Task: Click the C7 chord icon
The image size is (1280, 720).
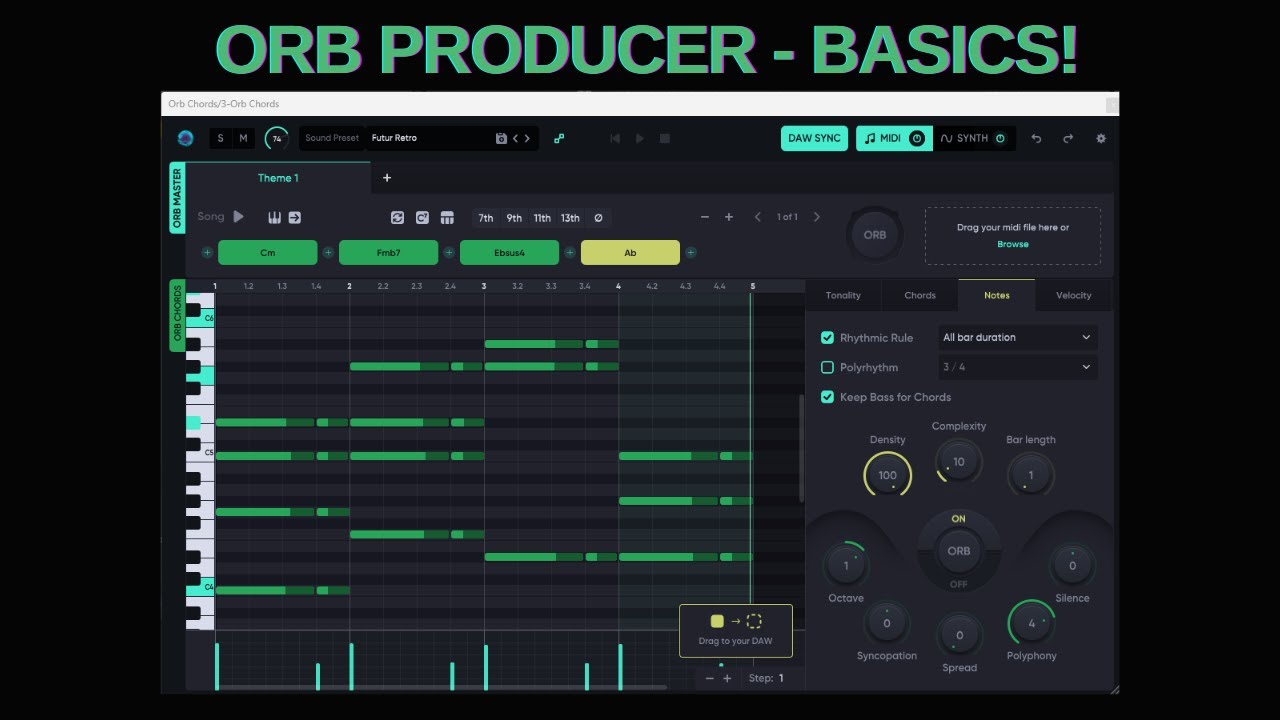Action: point(422,217)
